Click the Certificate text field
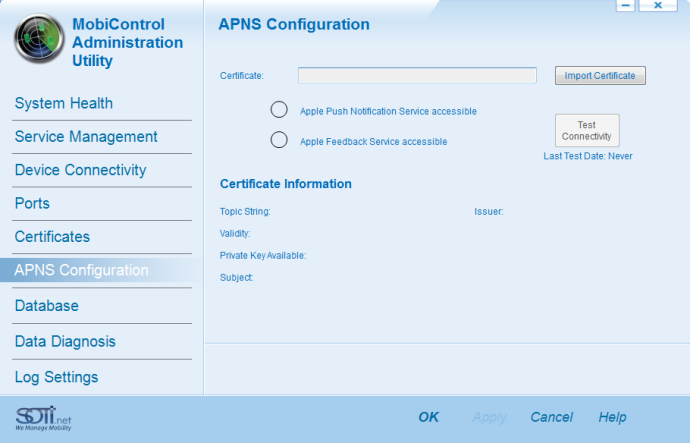The width and height of the screenshot is (690, 443). 417,75
